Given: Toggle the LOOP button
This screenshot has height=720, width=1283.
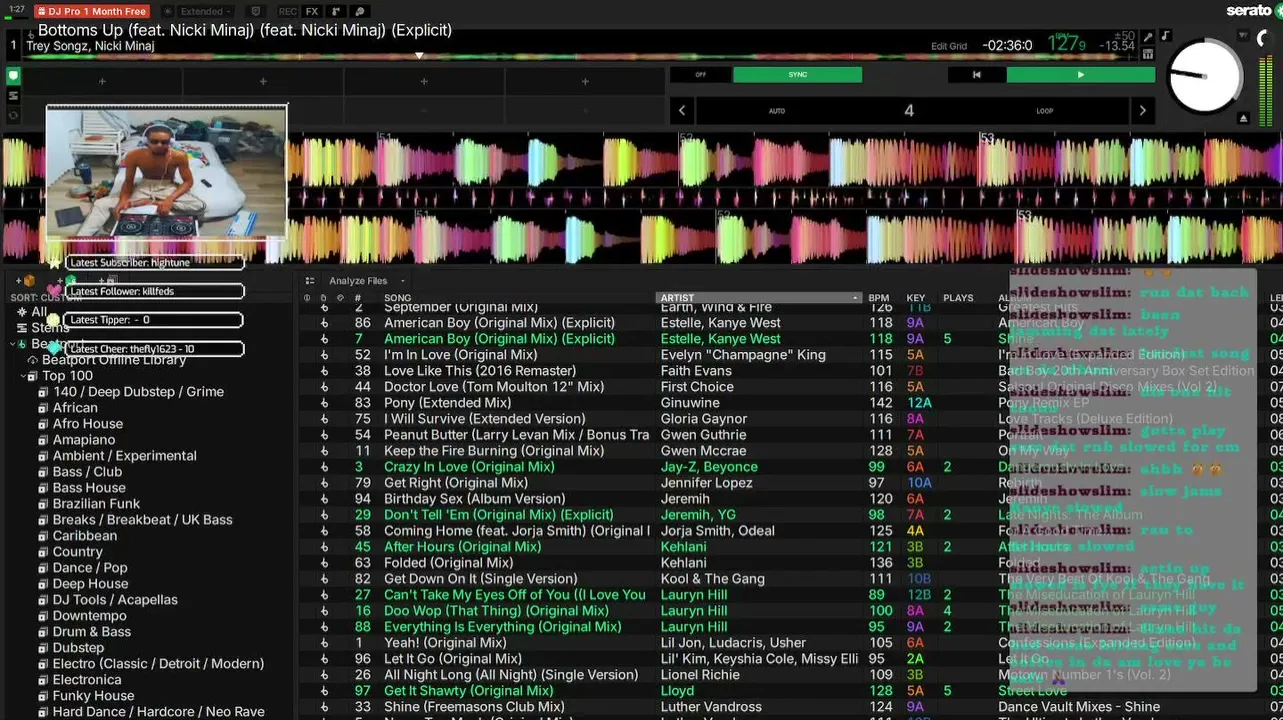Looking at the screenshot, I should [1045, 111].
